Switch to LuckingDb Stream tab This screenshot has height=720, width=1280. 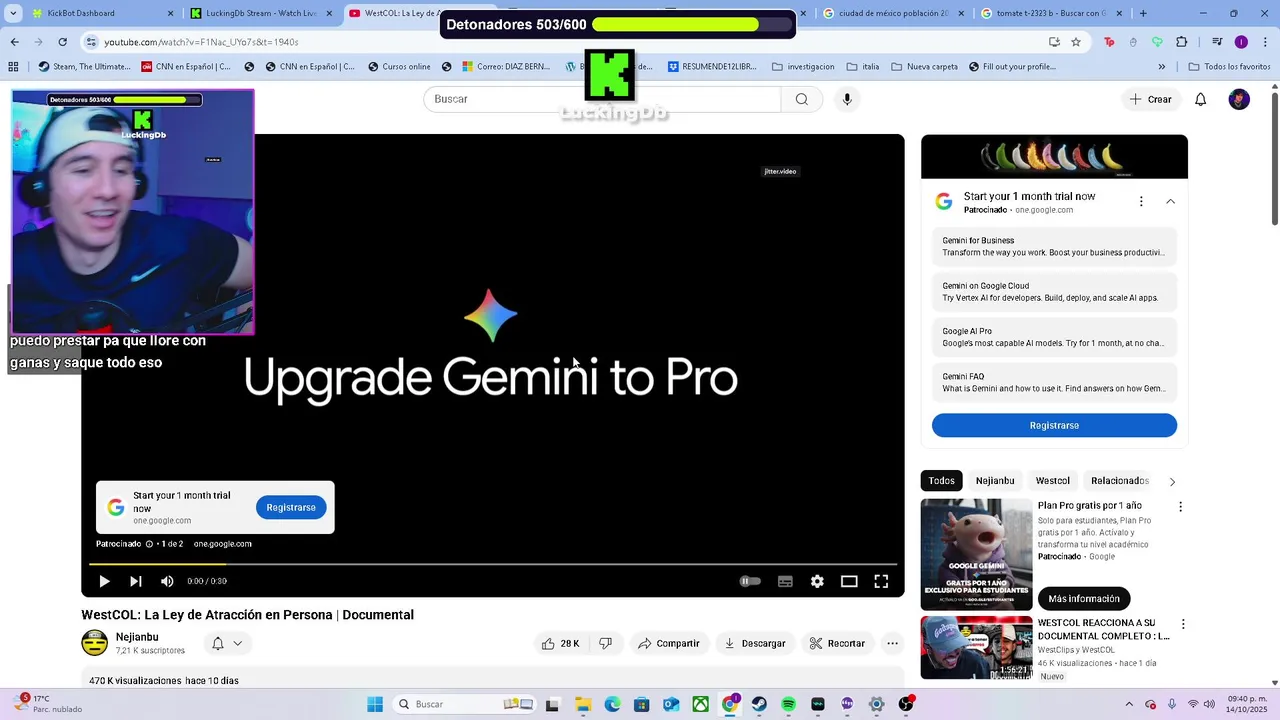point(262,13)
